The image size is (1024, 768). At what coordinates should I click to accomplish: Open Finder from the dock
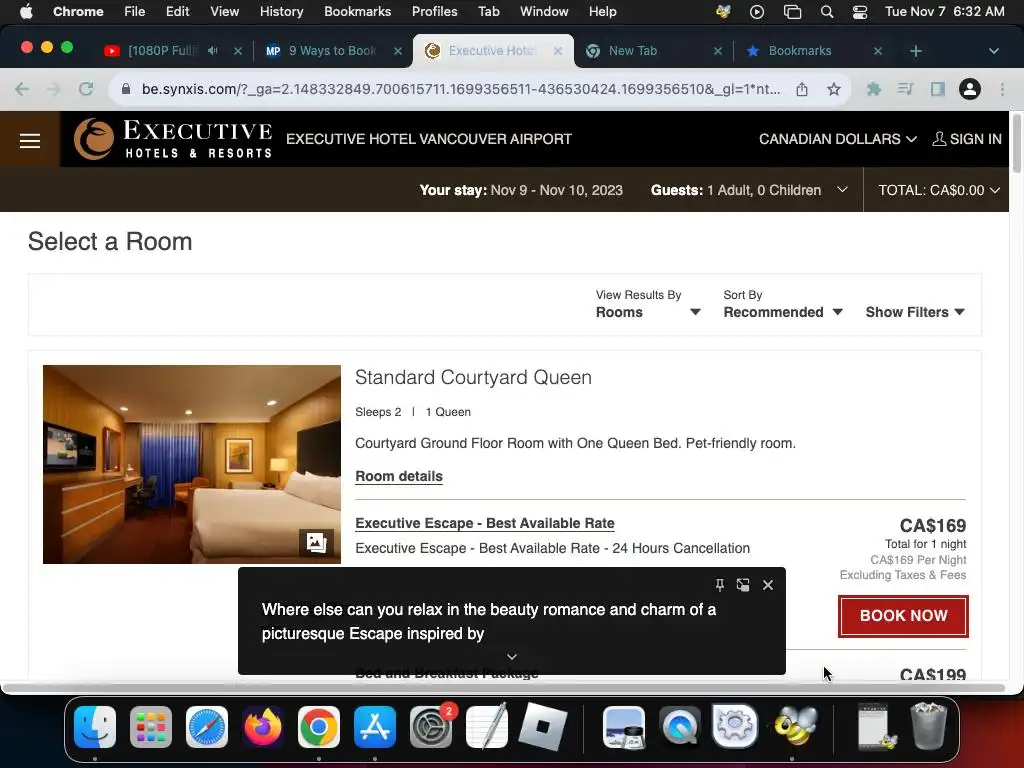95,727
